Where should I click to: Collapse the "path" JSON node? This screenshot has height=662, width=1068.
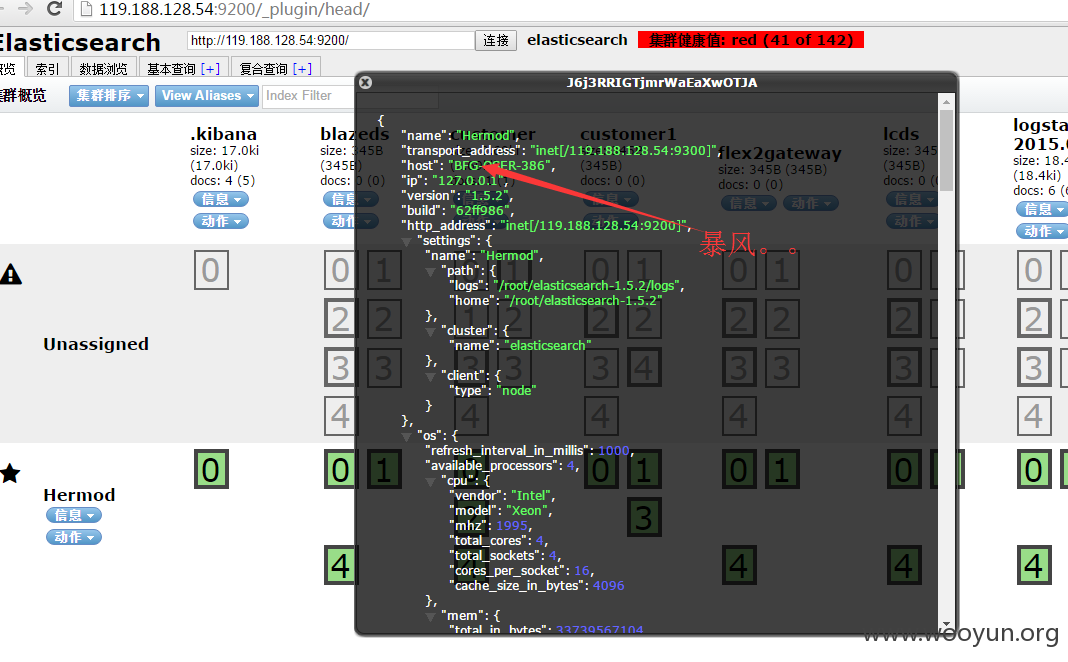pyautogui.click(x=430, y=272)
